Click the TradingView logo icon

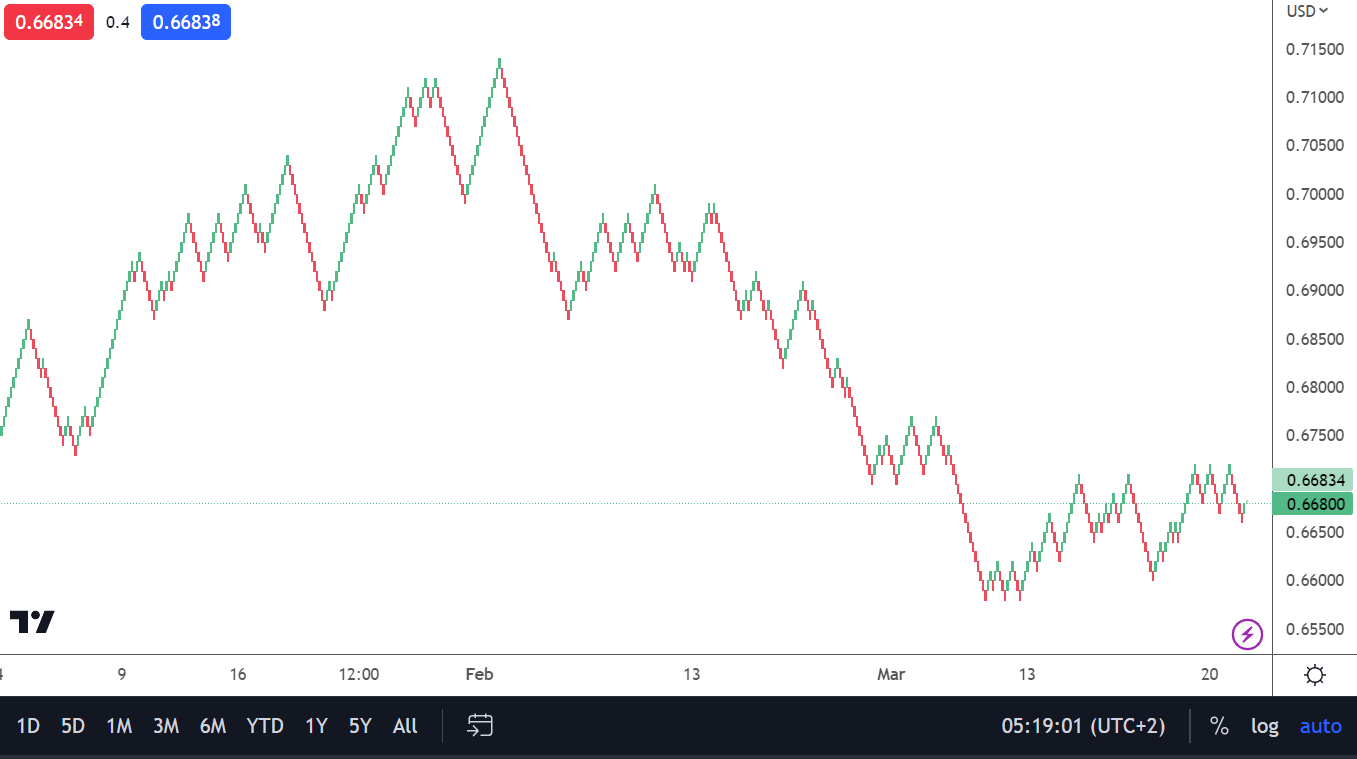click(32, 622)
